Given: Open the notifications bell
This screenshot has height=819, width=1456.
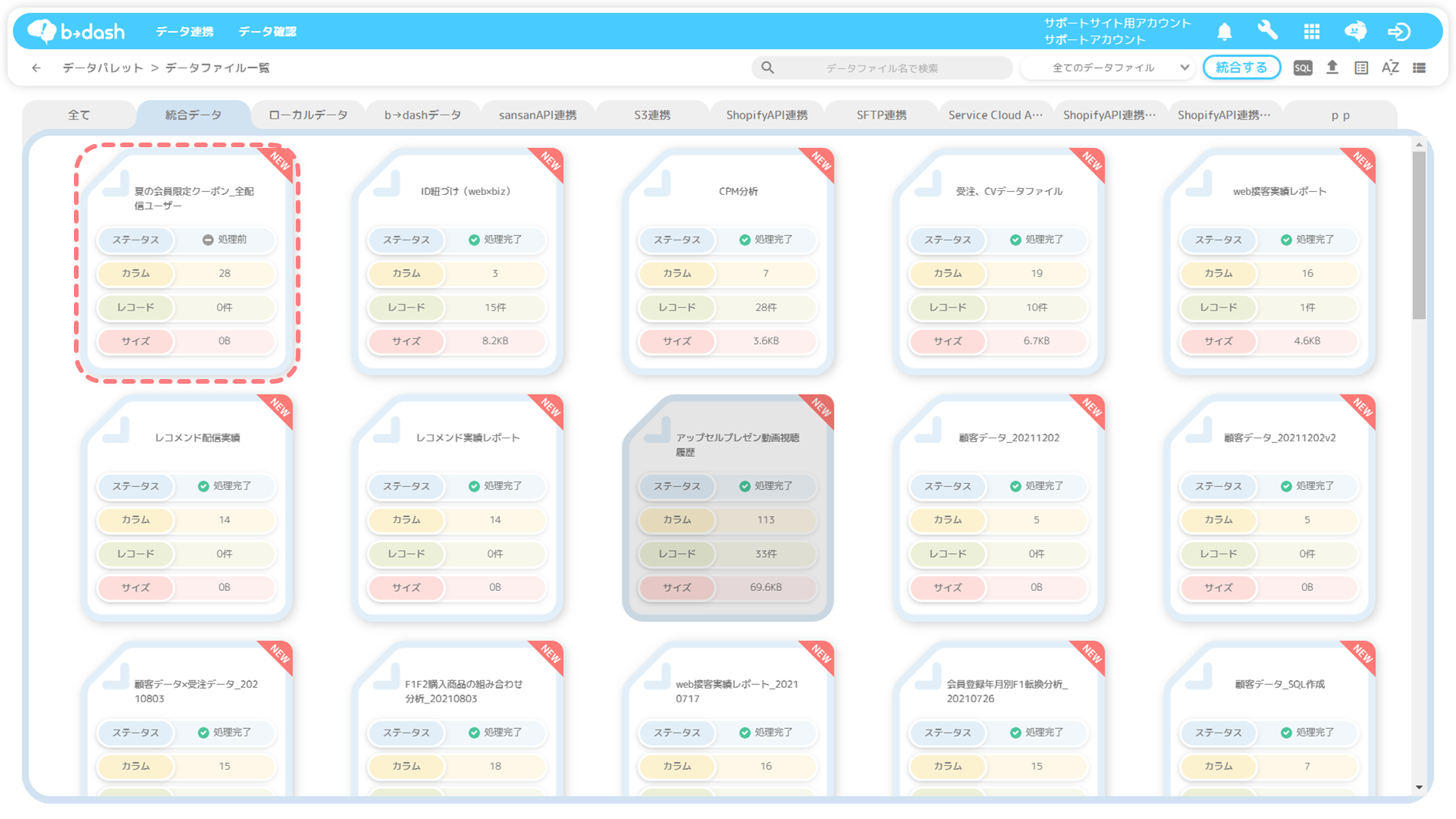Looking at the screenshot, I should [1224, 32].
